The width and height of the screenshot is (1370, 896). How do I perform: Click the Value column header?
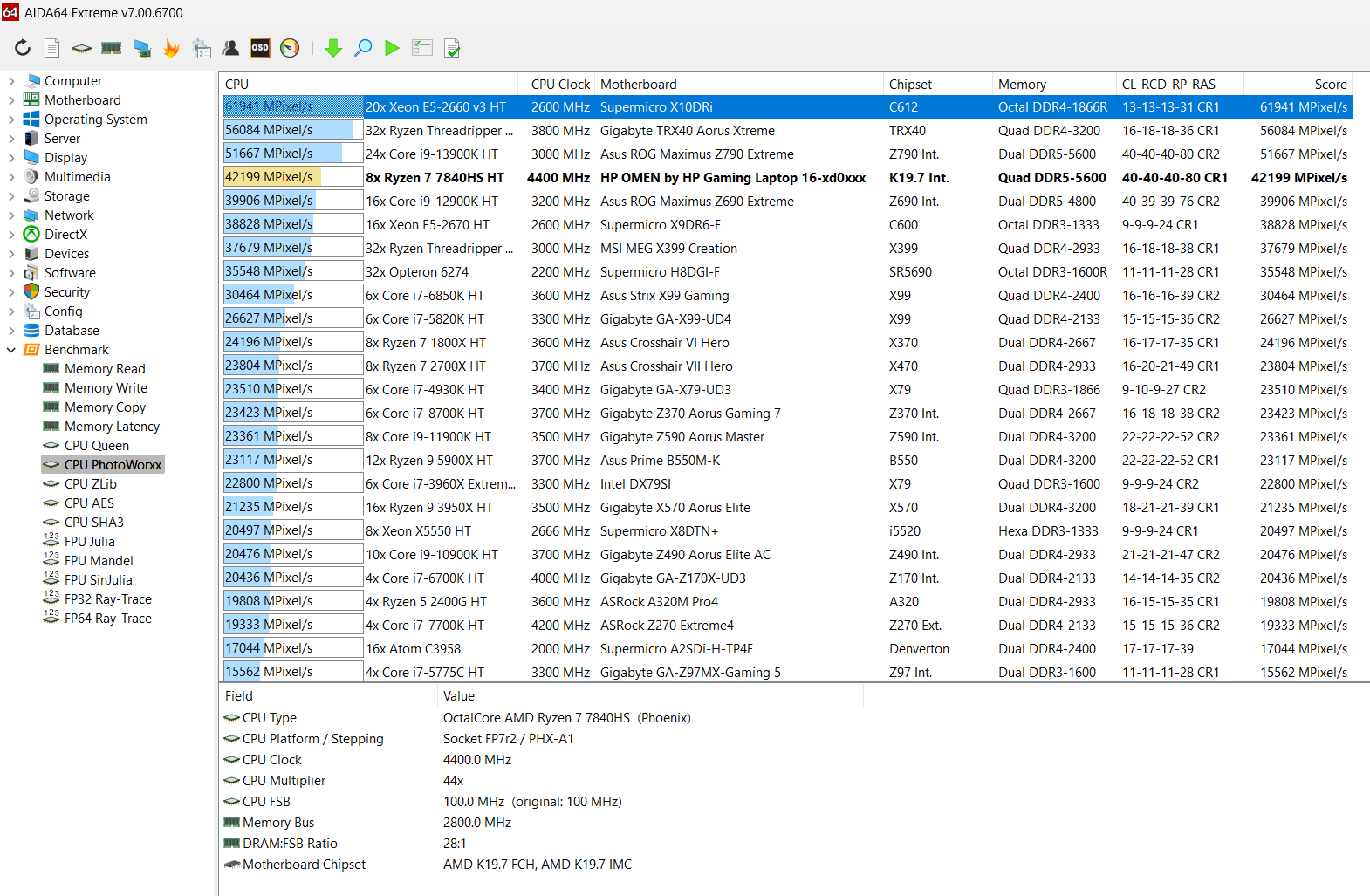(650, 696)
